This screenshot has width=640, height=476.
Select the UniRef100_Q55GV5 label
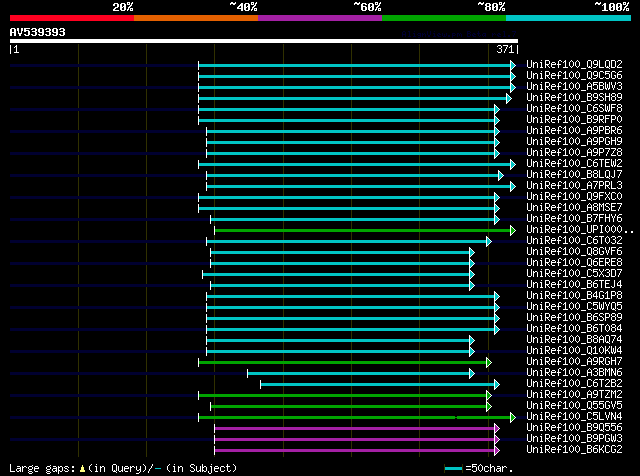[574, 406]
